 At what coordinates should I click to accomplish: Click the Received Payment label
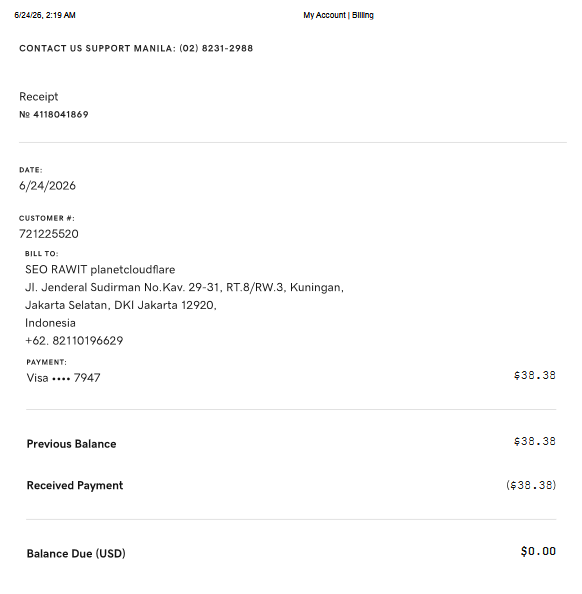pos(75,485)
